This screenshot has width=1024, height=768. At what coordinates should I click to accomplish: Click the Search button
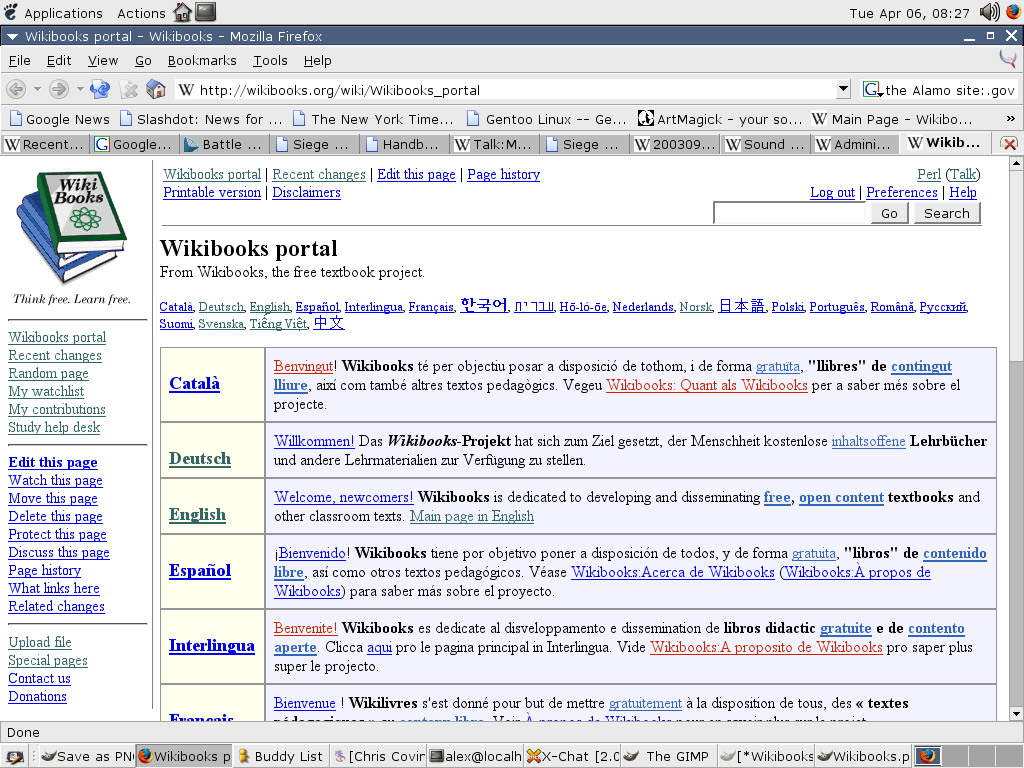[946, 214]
